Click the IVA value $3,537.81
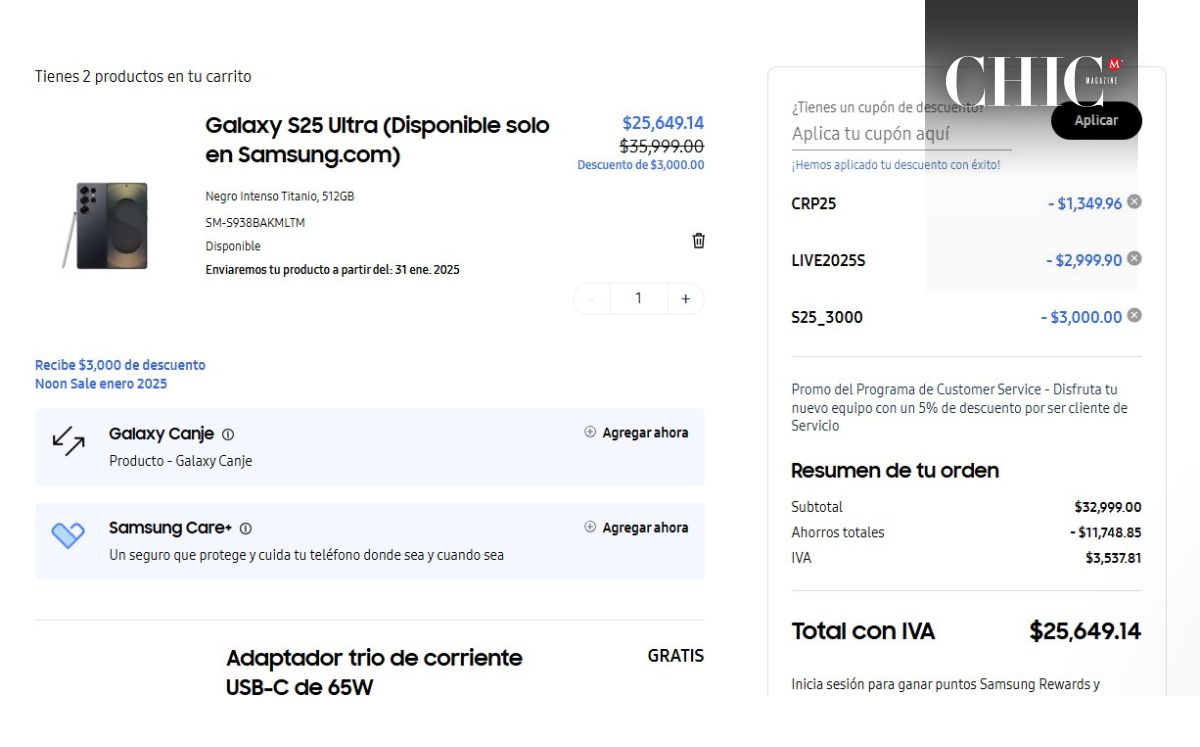Viewport: 1200px width, 747px height. tap(1113, 558)
